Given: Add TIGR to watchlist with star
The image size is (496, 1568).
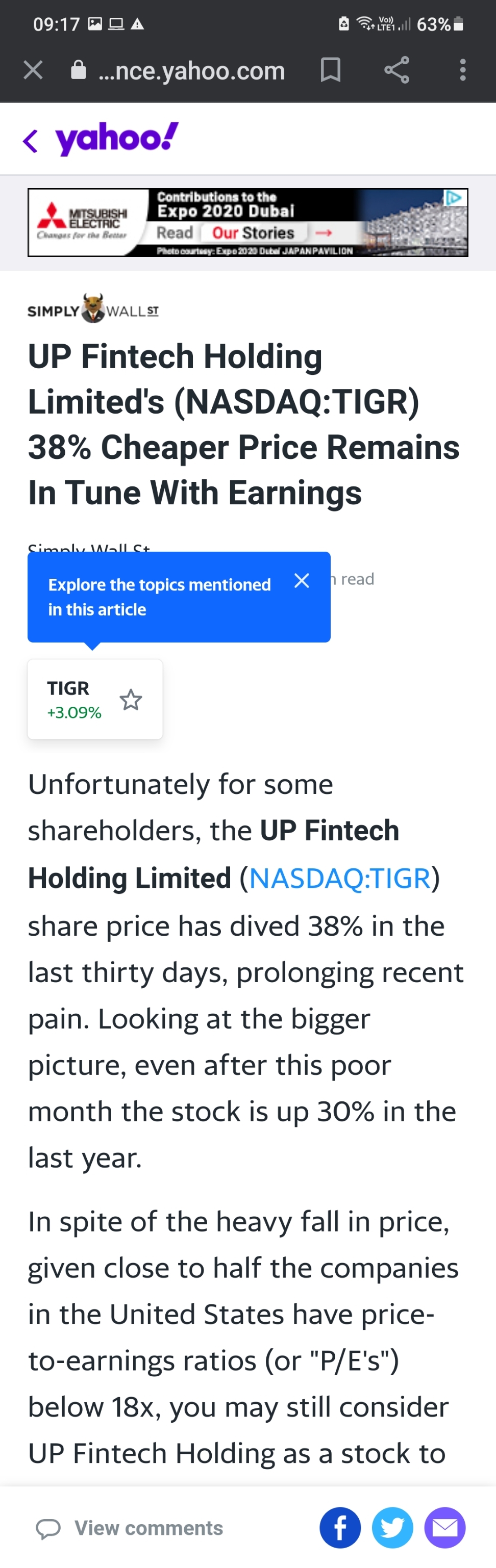Looking at the screenshot, I should (x=131, y=700).
